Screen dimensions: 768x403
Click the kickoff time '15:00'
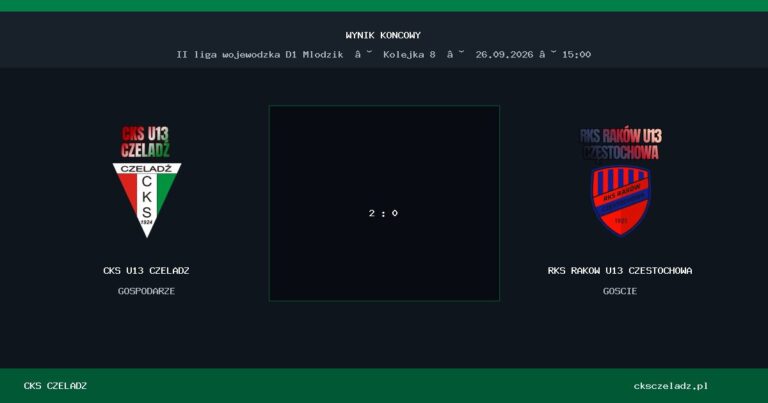576,54
